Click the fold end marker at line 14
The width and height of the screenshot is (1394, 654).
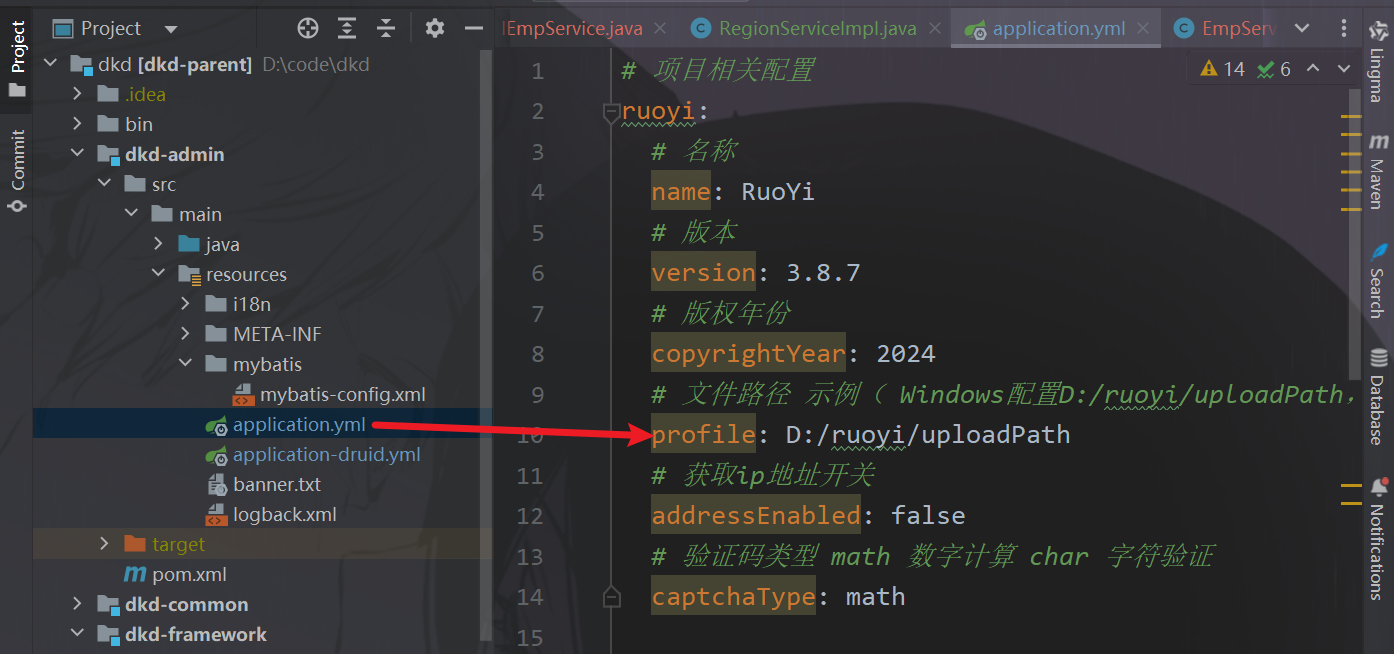[x=611, y=597]
